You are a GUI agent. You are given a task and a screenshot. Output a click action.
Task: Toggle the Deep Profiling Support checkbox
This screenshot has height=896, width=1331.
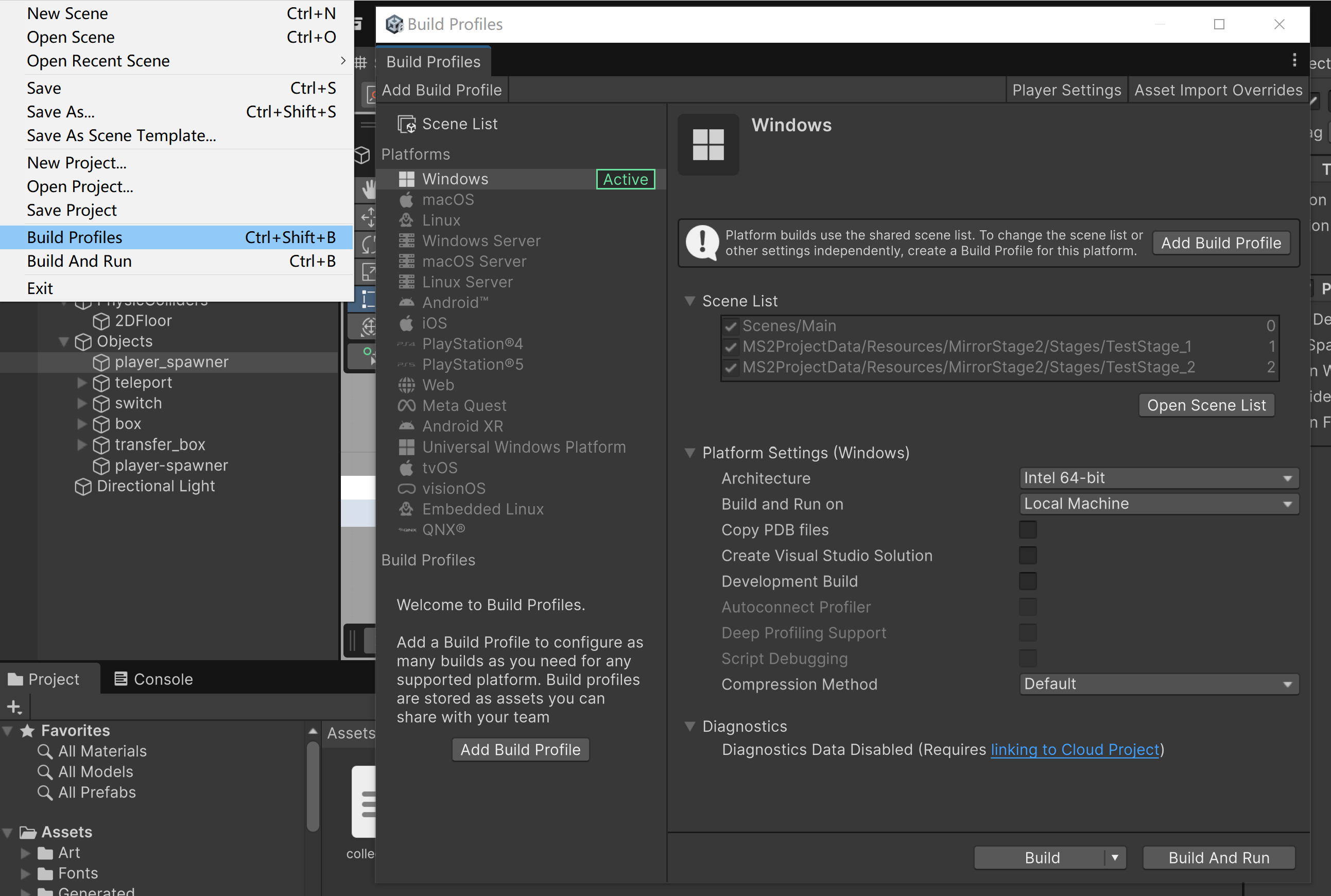[x=1028, y=632]
